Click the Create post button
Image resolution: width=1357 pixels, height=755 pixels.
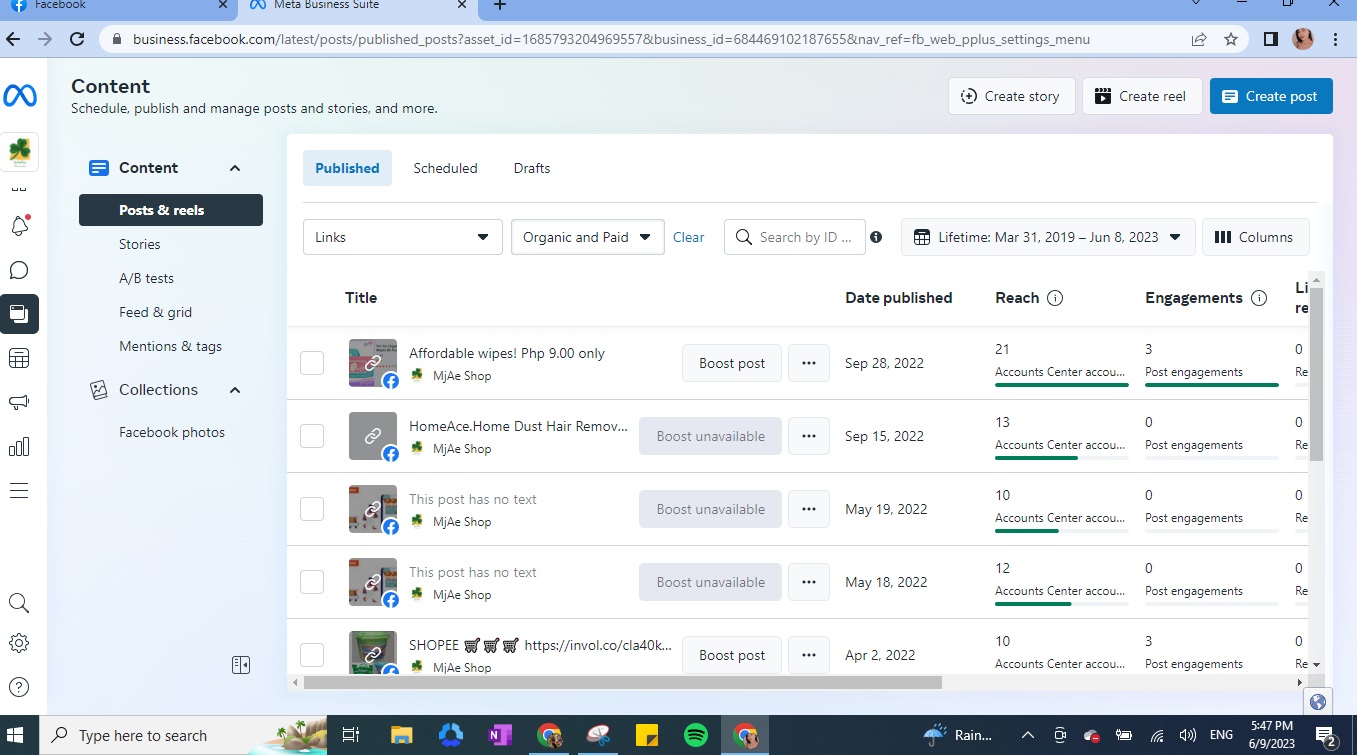[1271, 96]
